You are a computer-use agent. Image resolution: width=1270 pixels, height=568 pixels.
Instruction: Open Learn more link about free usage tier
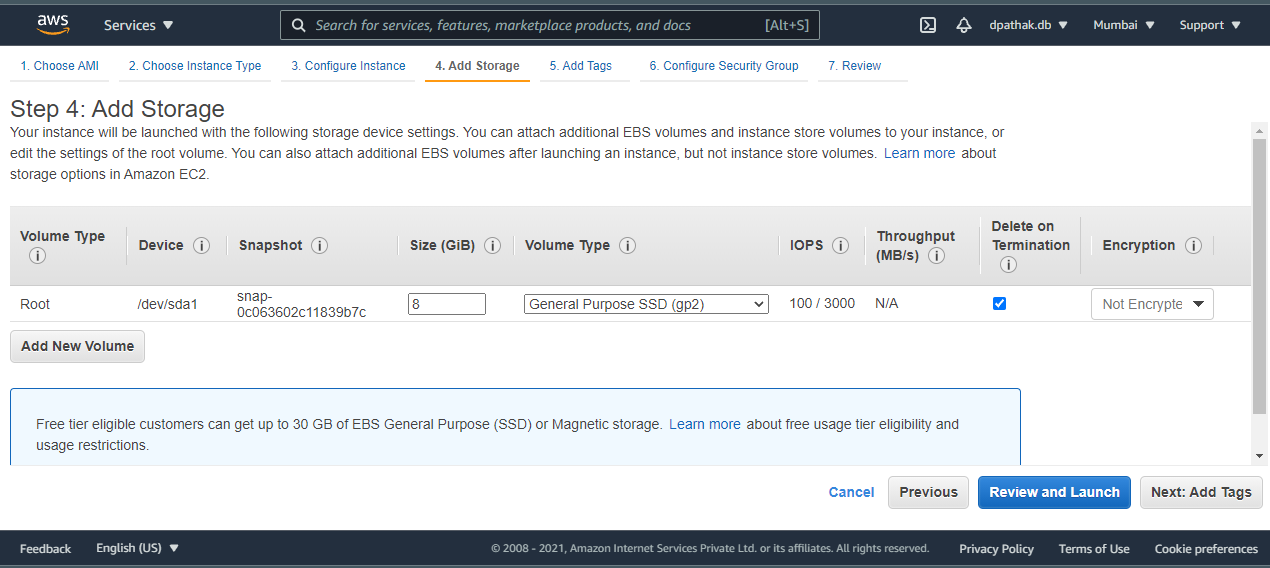click(704, 424)
